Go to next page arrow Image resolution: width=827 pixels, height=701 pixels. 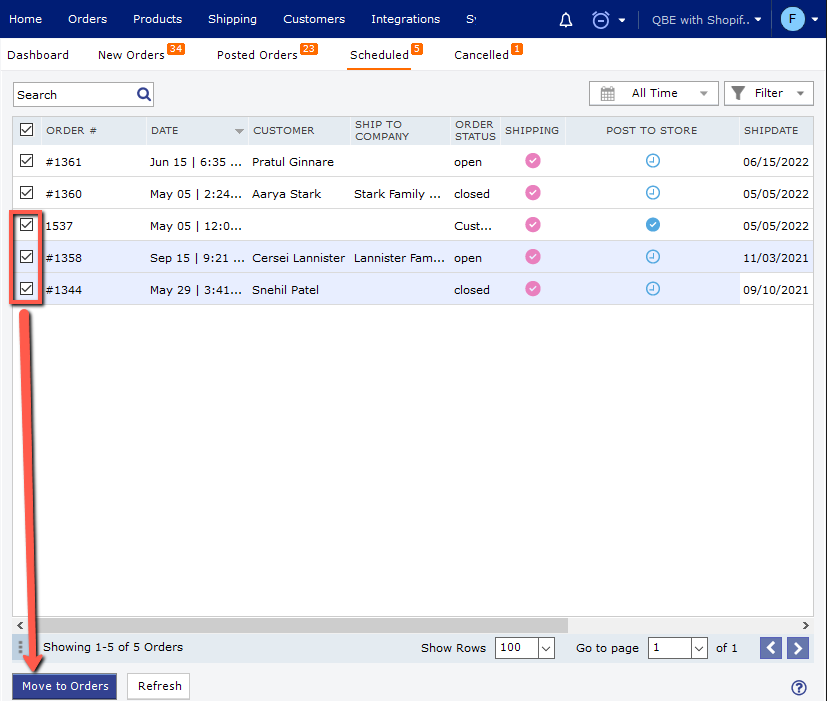pyautogui.click(x=797, y=648)
